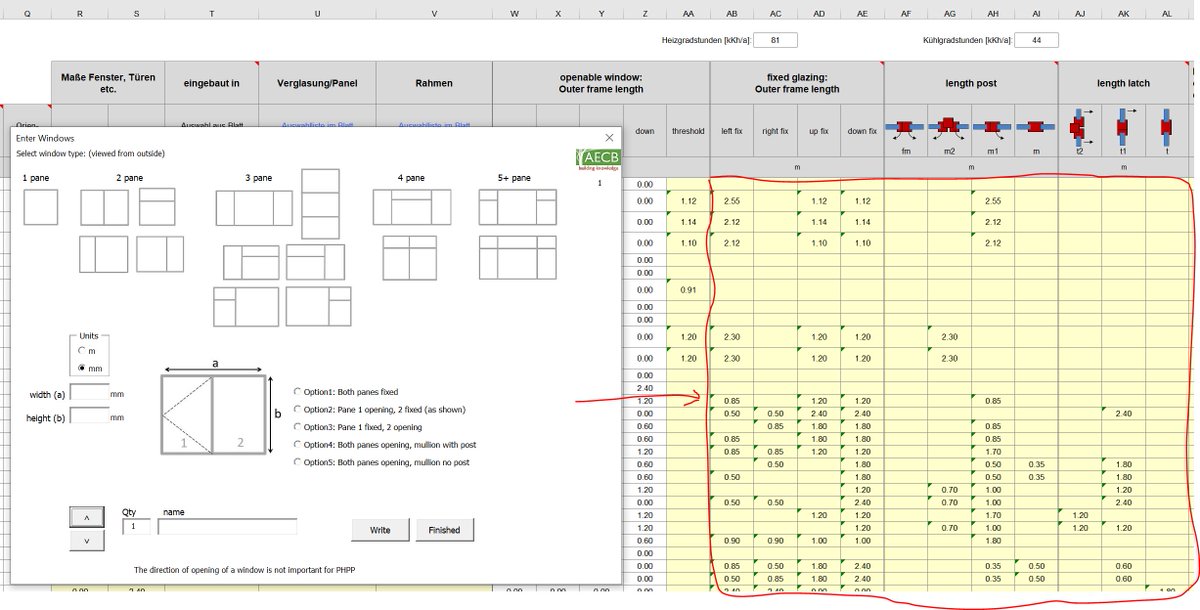
Task: Select column header AH
Action: pyautogui.click(x=992, y=12)
